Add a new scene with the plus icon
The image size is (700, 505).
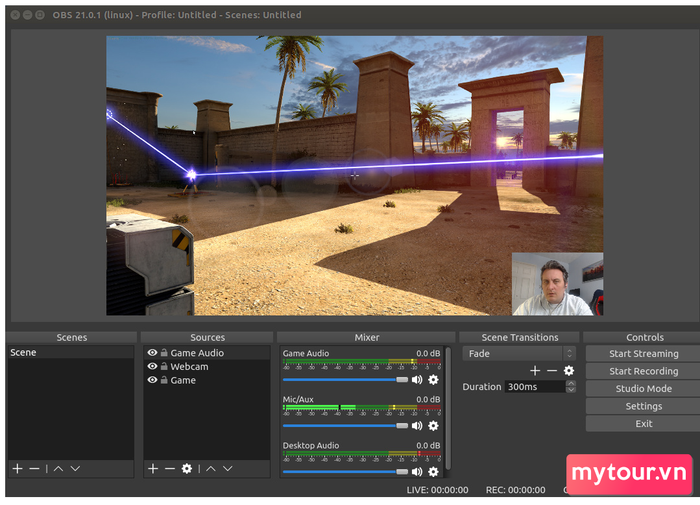(17, 468)
